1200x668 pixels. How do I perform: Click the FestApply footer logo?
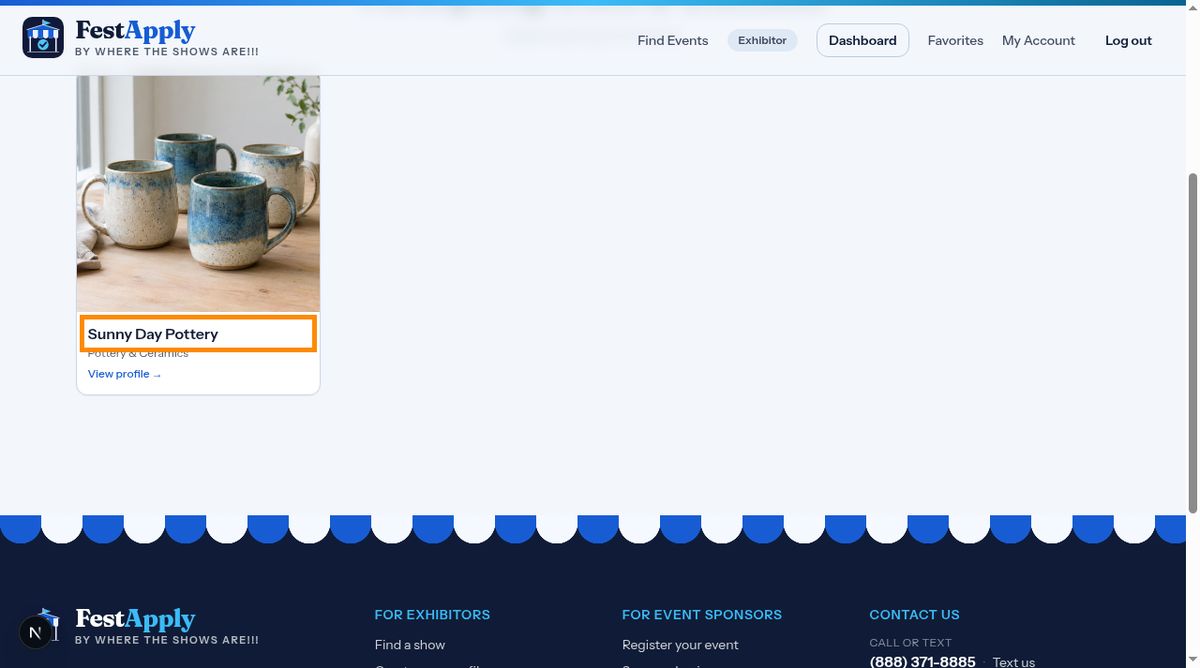(x=140, y=626)
